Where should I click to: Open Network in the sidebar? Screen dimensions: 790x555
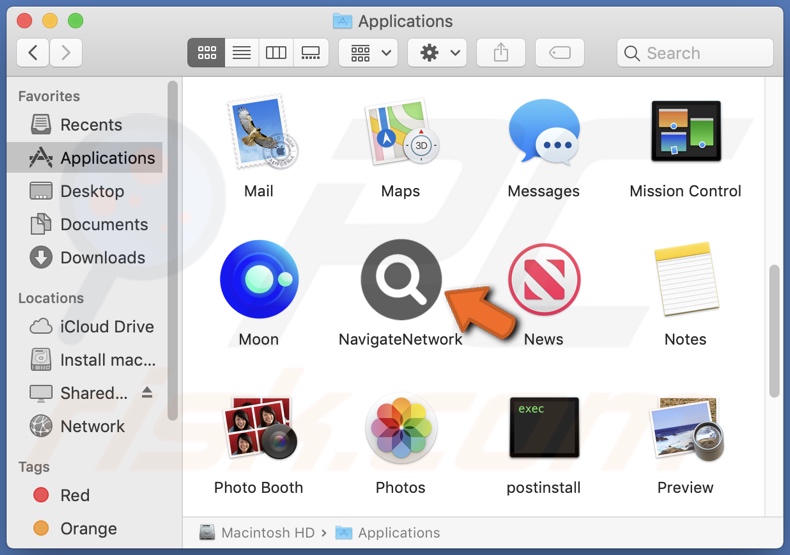tap(86, 426)
